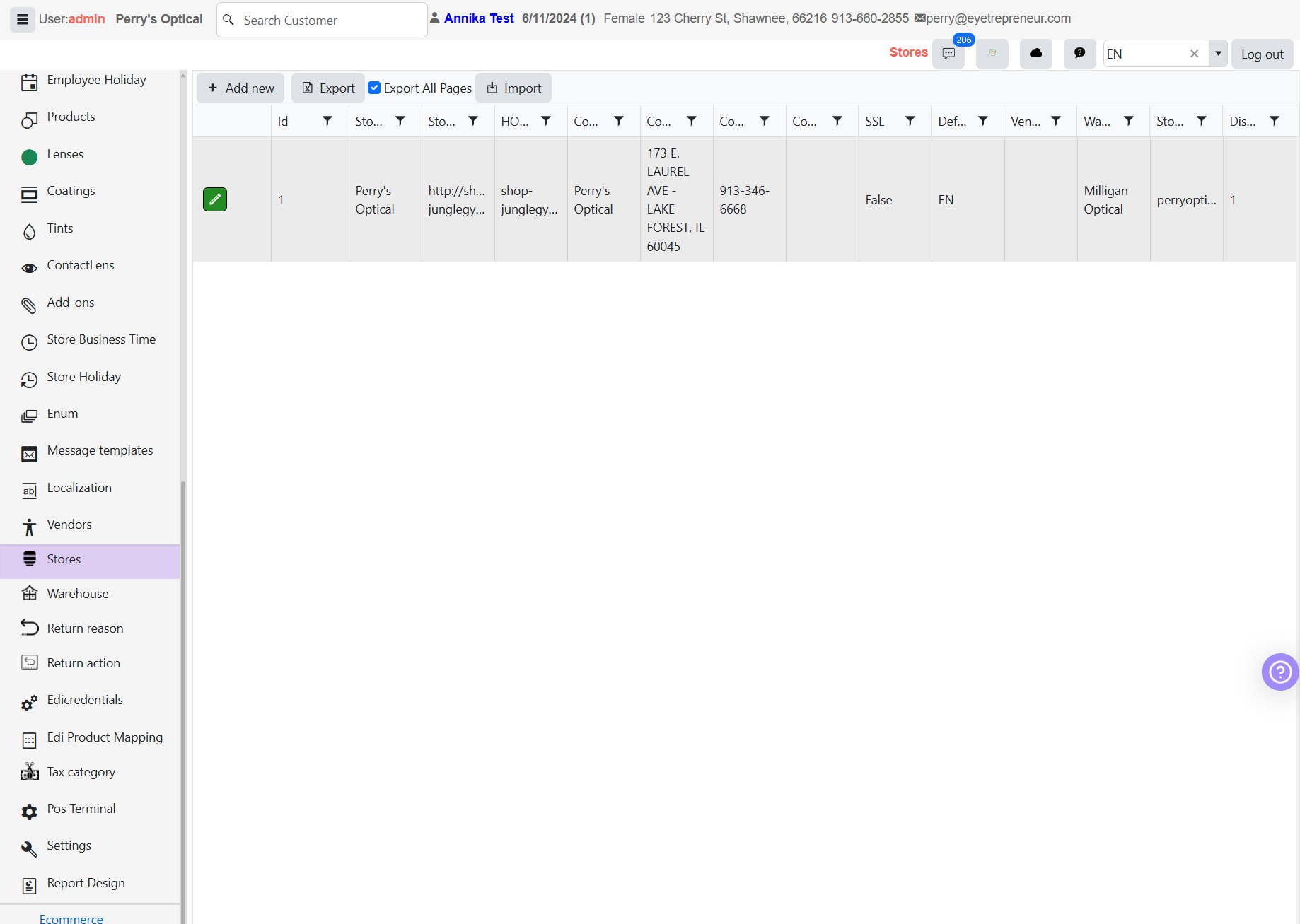
Task: Open filter for Ven... column
Action: click(x=1056, y=121)
